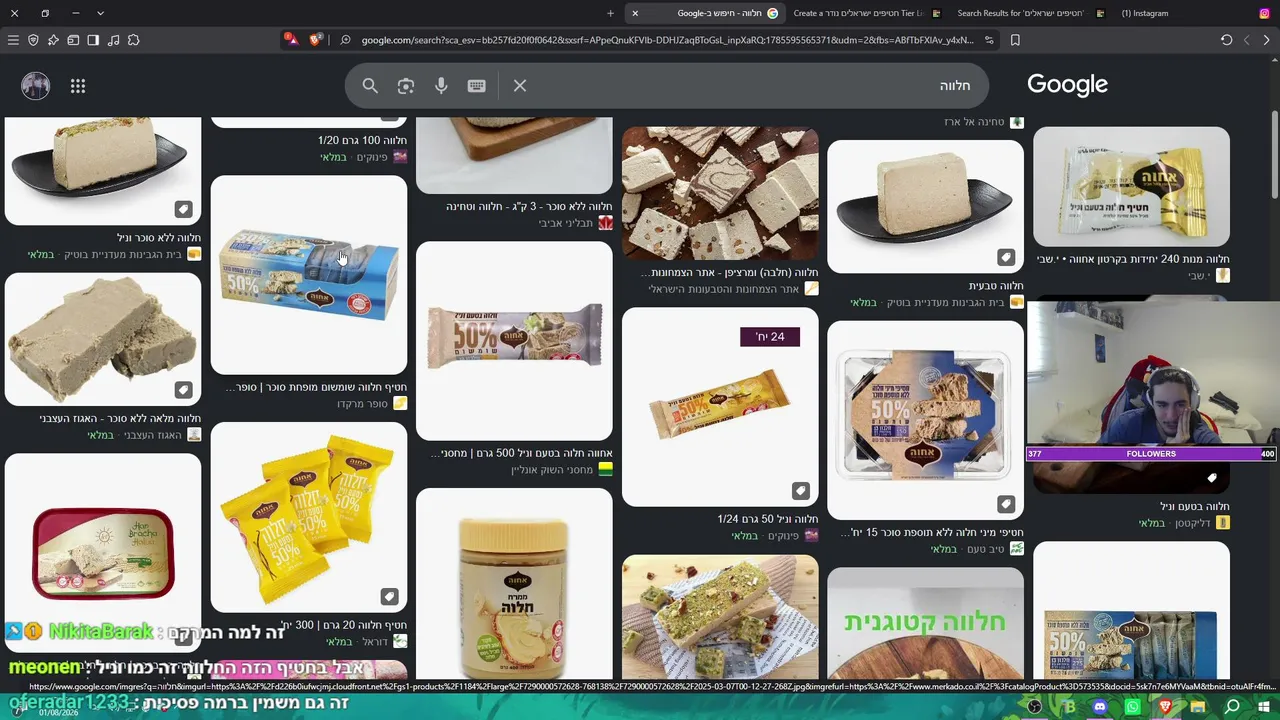Open the mini halva tray 50% image
The image size is (1280, 720).
[x=925, y=419]
